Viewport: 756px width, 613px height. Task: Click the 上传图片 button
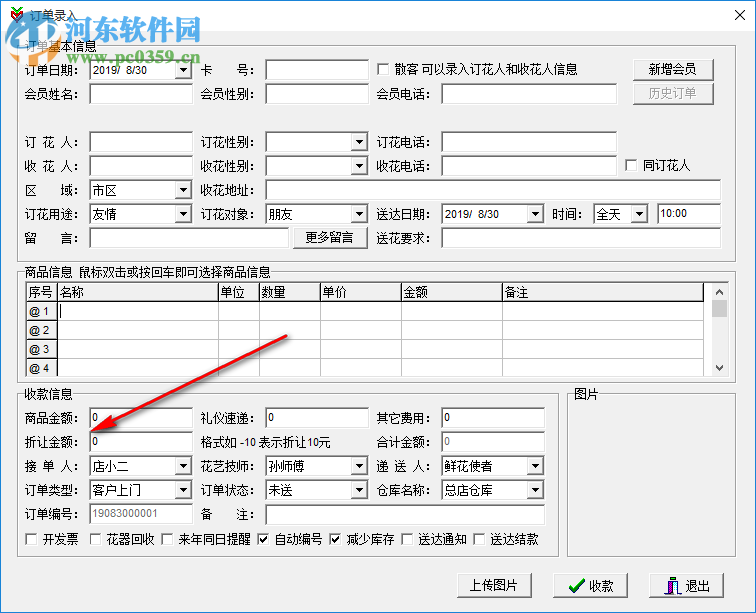(494, 586)
